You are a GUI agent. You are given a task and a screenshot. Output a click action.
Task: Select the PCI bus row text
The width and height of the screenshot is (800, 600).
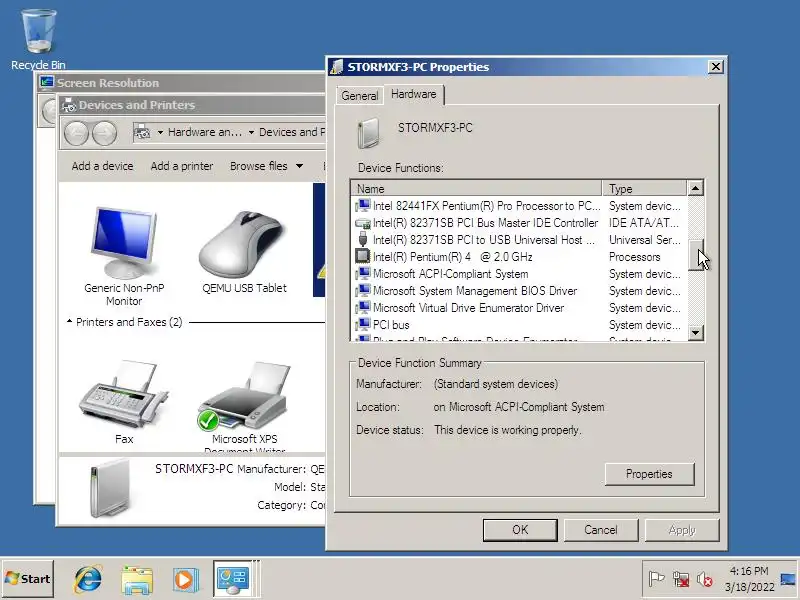pyautogui.click(x=391, y=325)
